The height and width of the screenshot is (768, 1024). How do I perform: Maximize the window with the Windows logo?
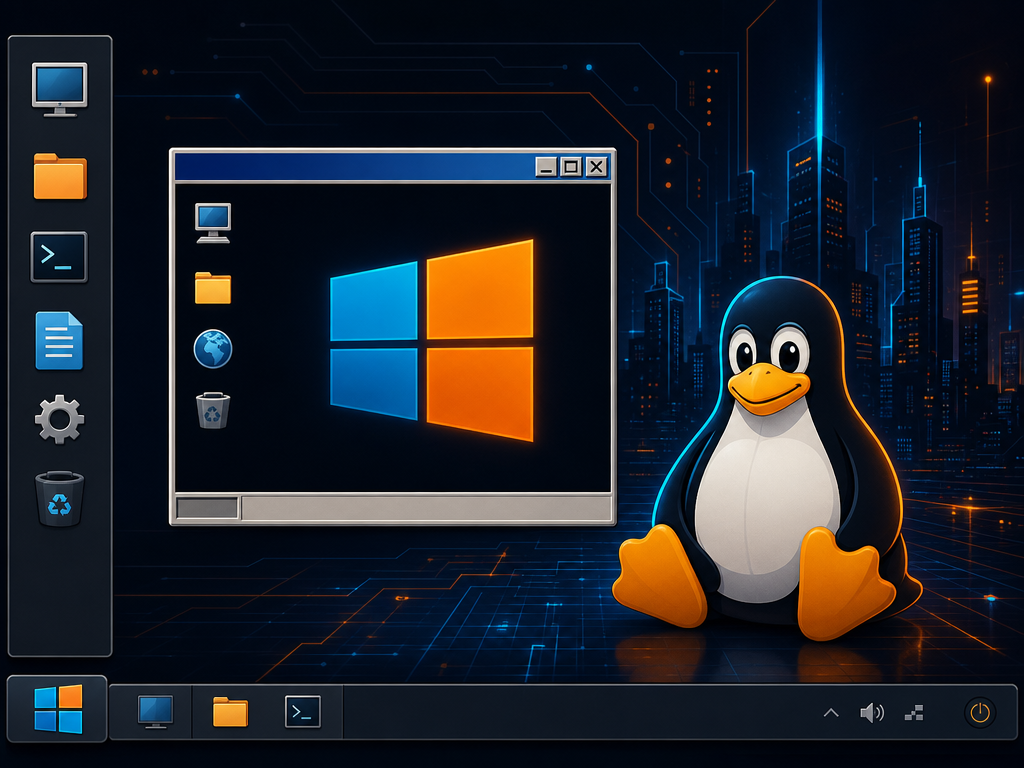click(x=571, y=167)
